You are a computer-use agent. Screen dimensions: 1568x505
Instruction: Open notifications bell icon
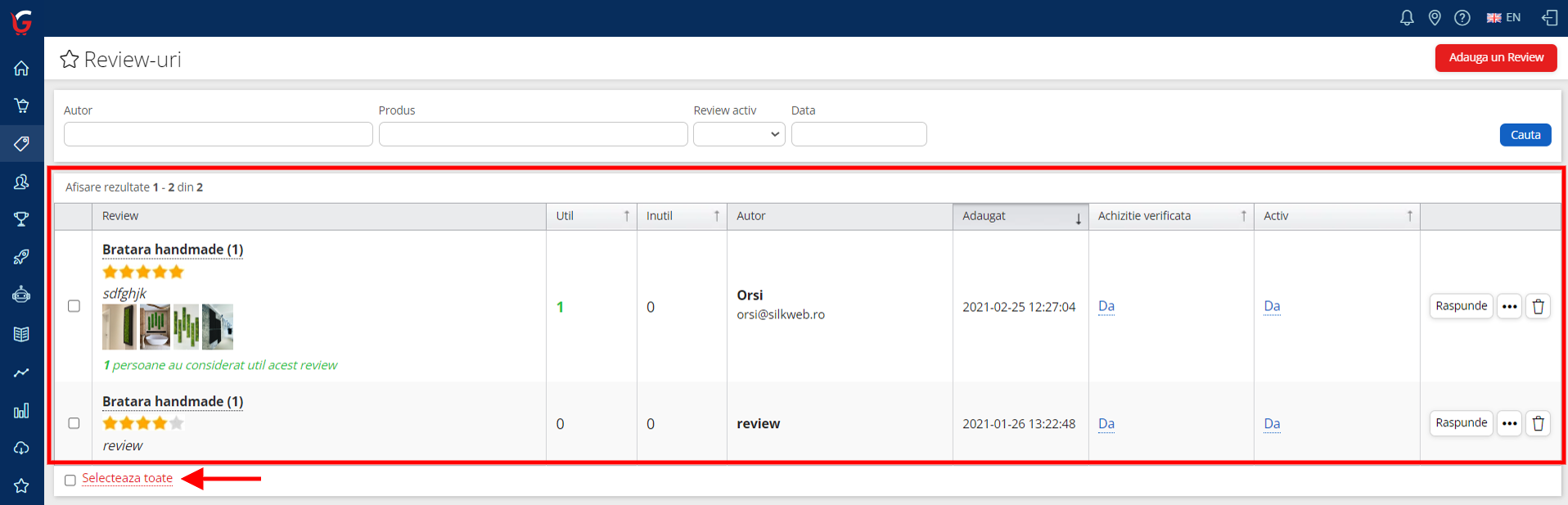pyautogui.click(x=1407, y=18)
